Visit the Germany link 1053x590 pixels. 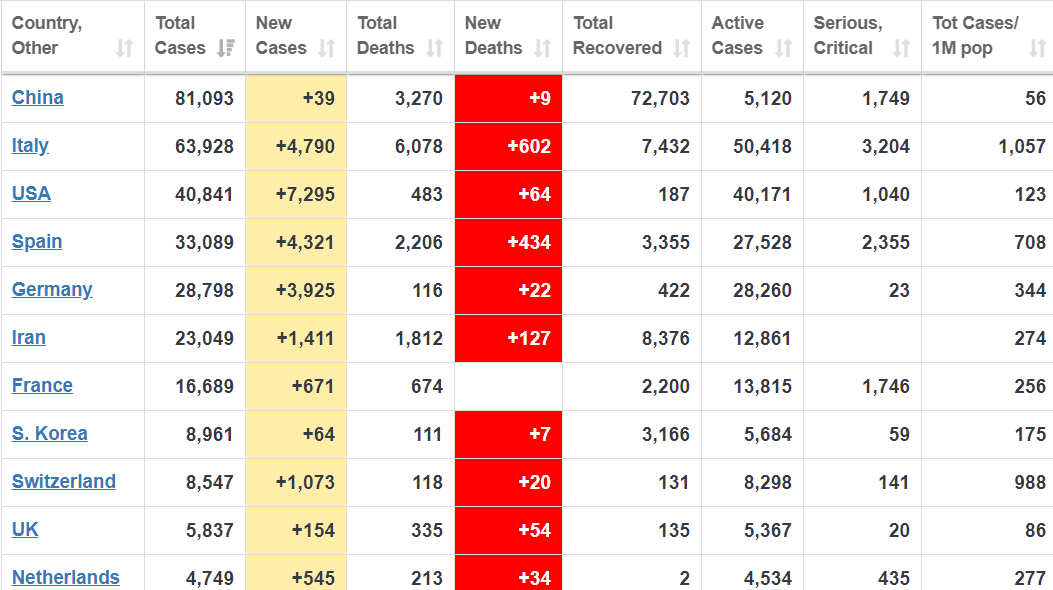[x=52, y=290]
